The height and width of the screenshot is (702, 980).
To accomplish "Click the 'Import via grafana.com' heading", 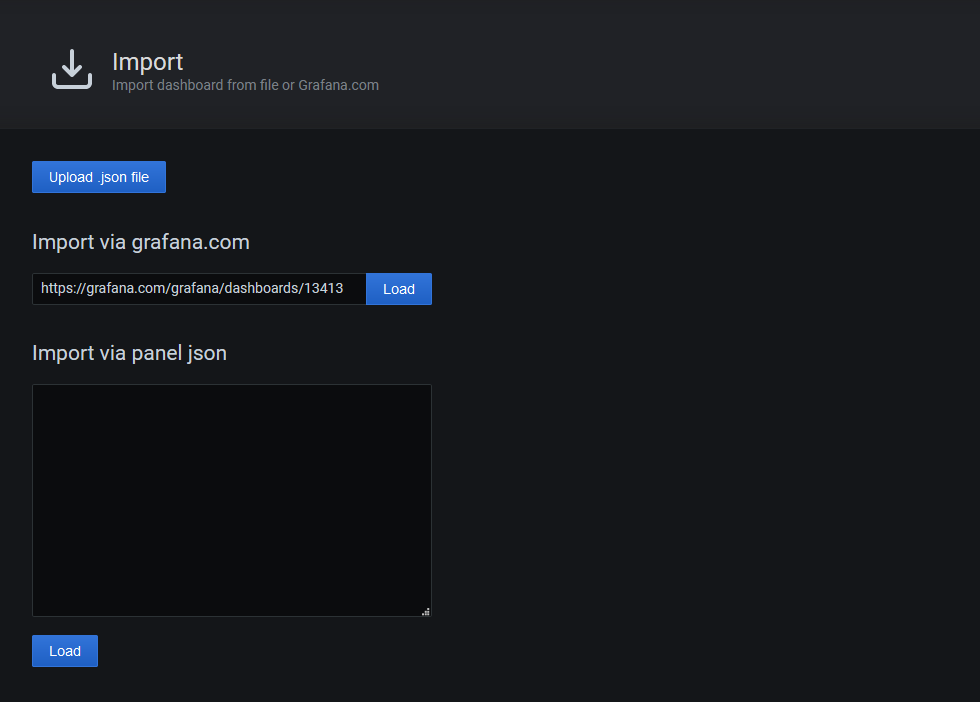I will tap(141, 242).
